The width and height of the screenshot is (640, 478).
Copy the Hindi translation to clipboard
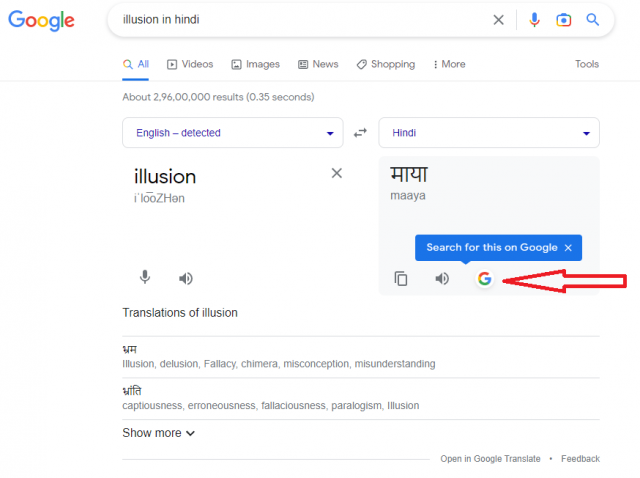(x=401, y=279)
